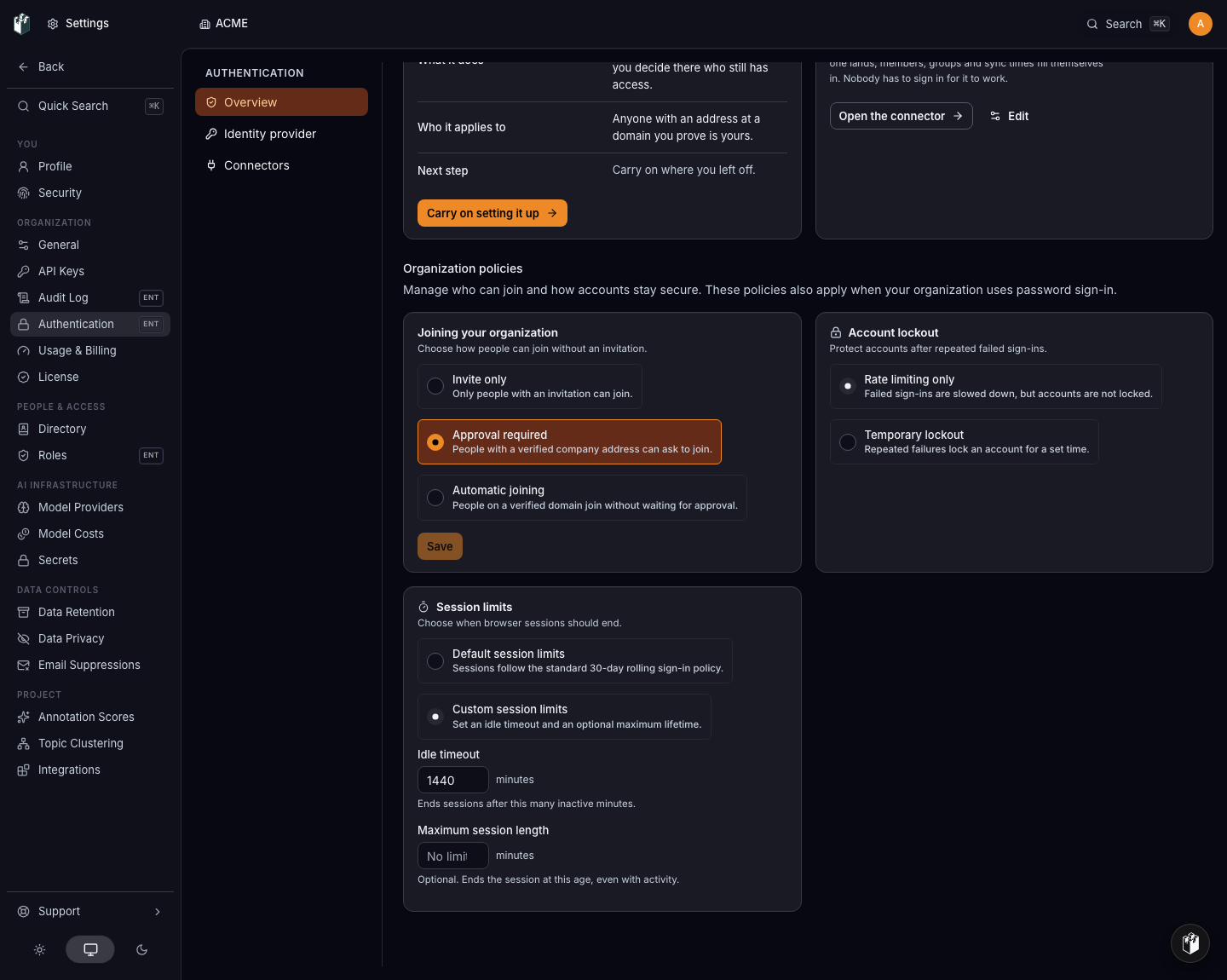
Task: Click the Topic Clustering icon
Action: (24, 743)
